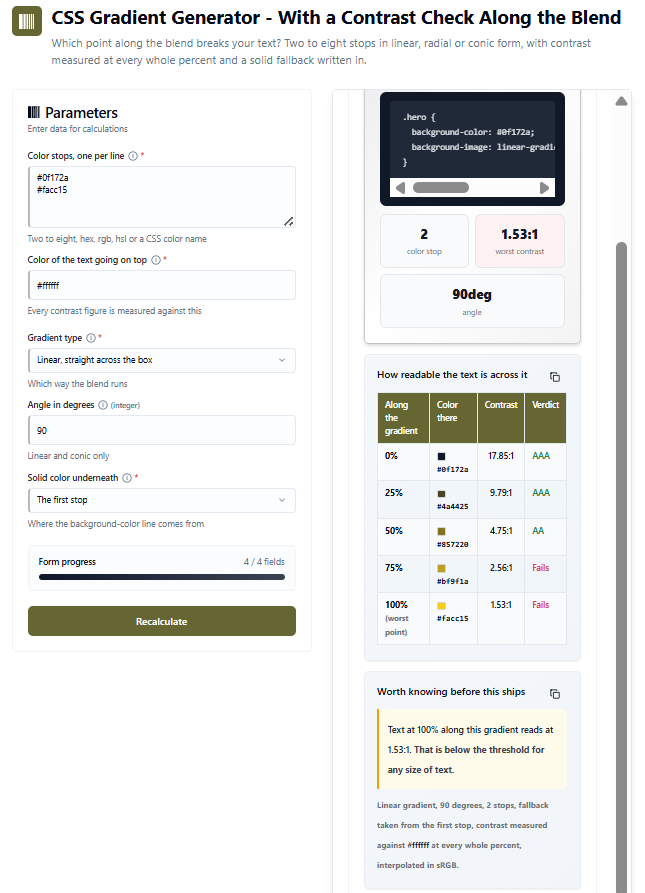Image resolution: width=645 pixels, height=893 pixels.
Task: Copy the Worth knowing before this ships section
Action: [x=555, y=694]
